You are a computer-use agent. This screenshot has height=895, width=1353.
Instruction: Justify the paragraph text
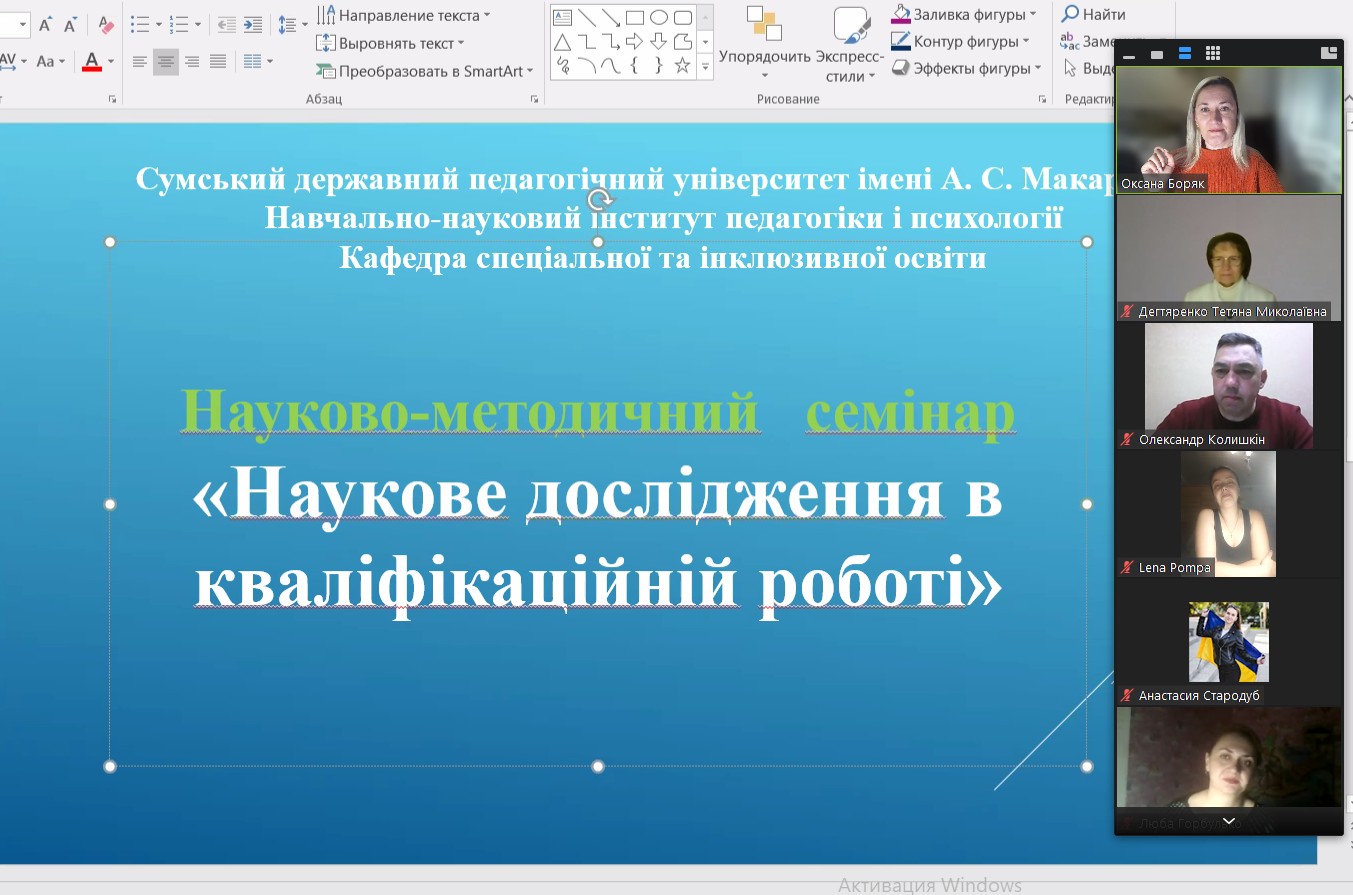tap(218, 62)
